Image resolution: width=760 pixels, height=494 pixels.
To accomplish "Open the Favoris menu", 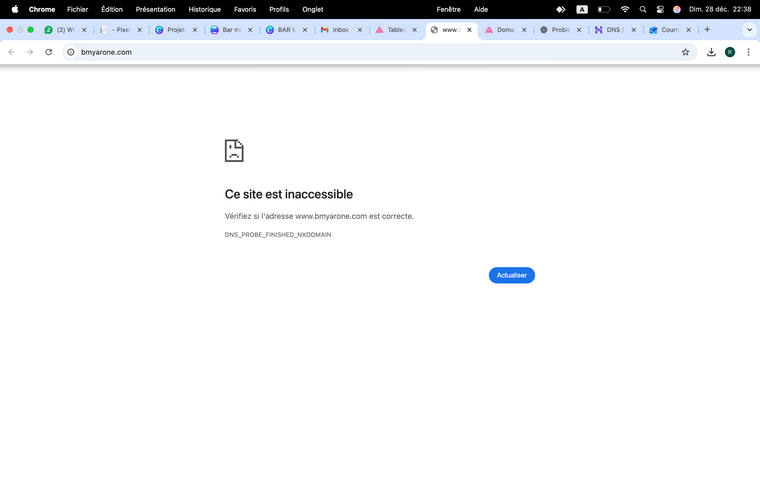I will click(x=245, y=9).
